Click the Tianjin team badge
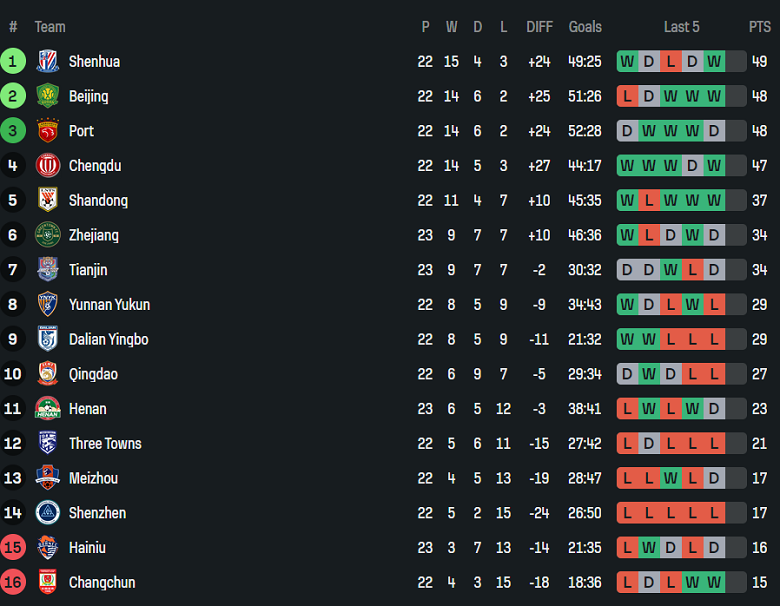 pos(47,270)
